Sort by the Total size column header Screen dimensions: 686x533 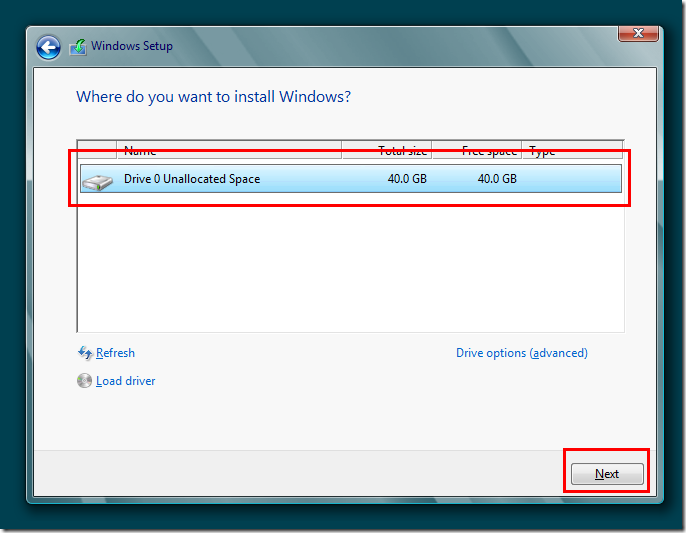[387, 150]
